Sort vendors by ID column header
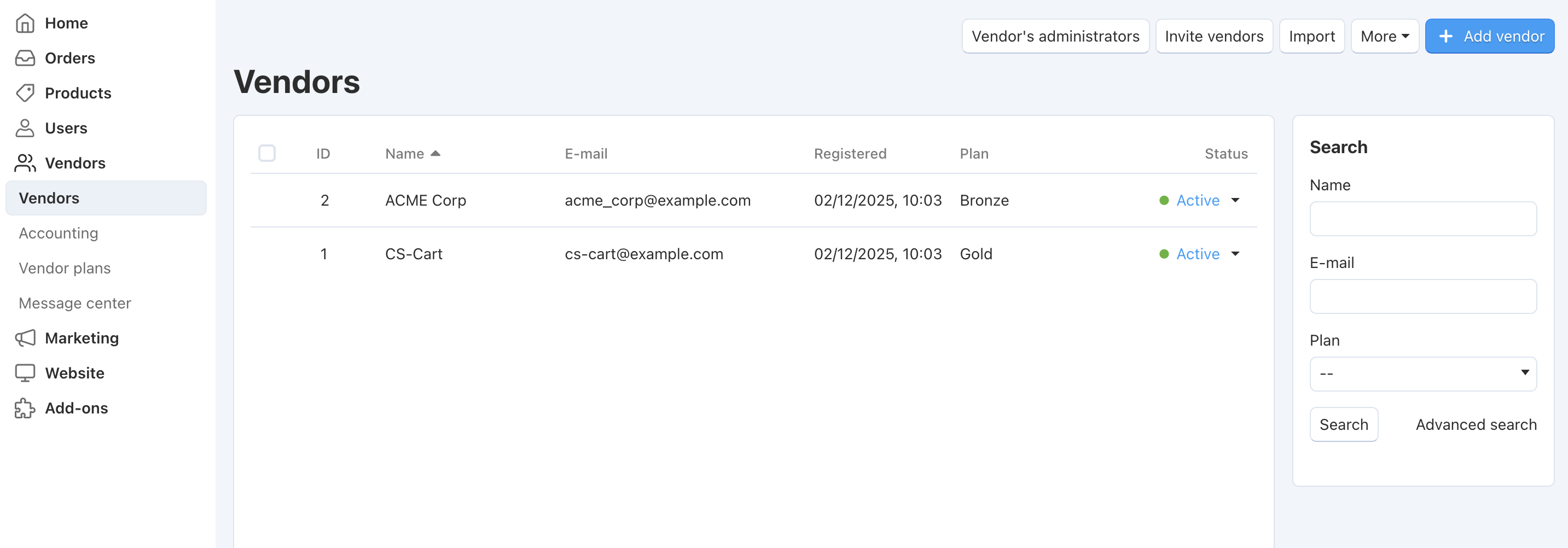Viewport: 1568px width, 548px height. pyautogui.click(x=323, y=154)
